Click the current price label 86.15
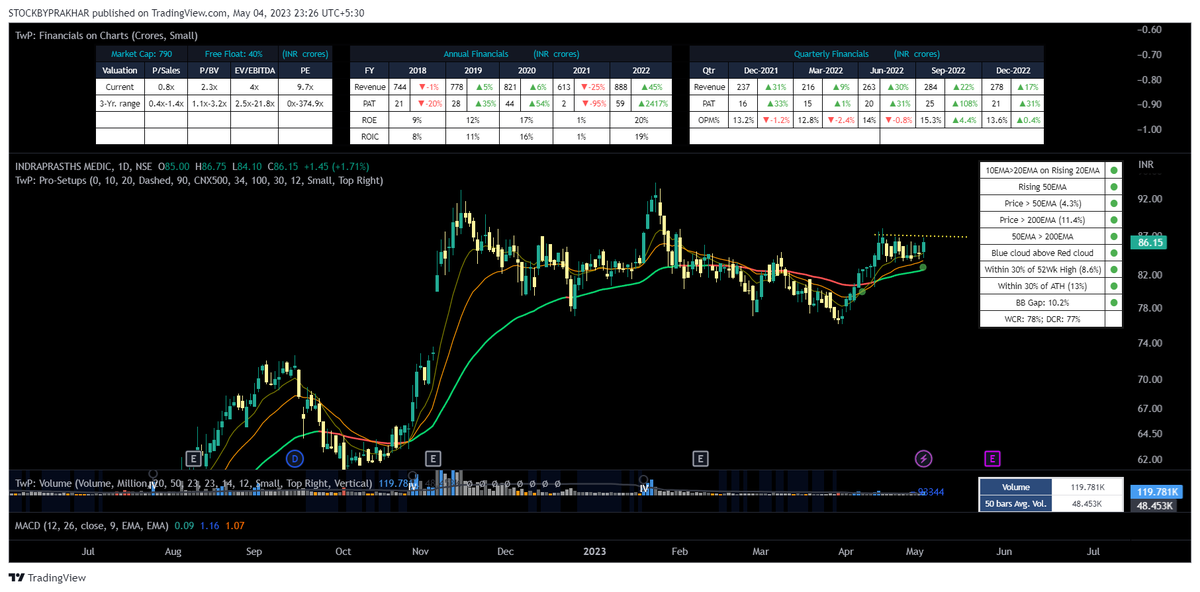 1149,242
